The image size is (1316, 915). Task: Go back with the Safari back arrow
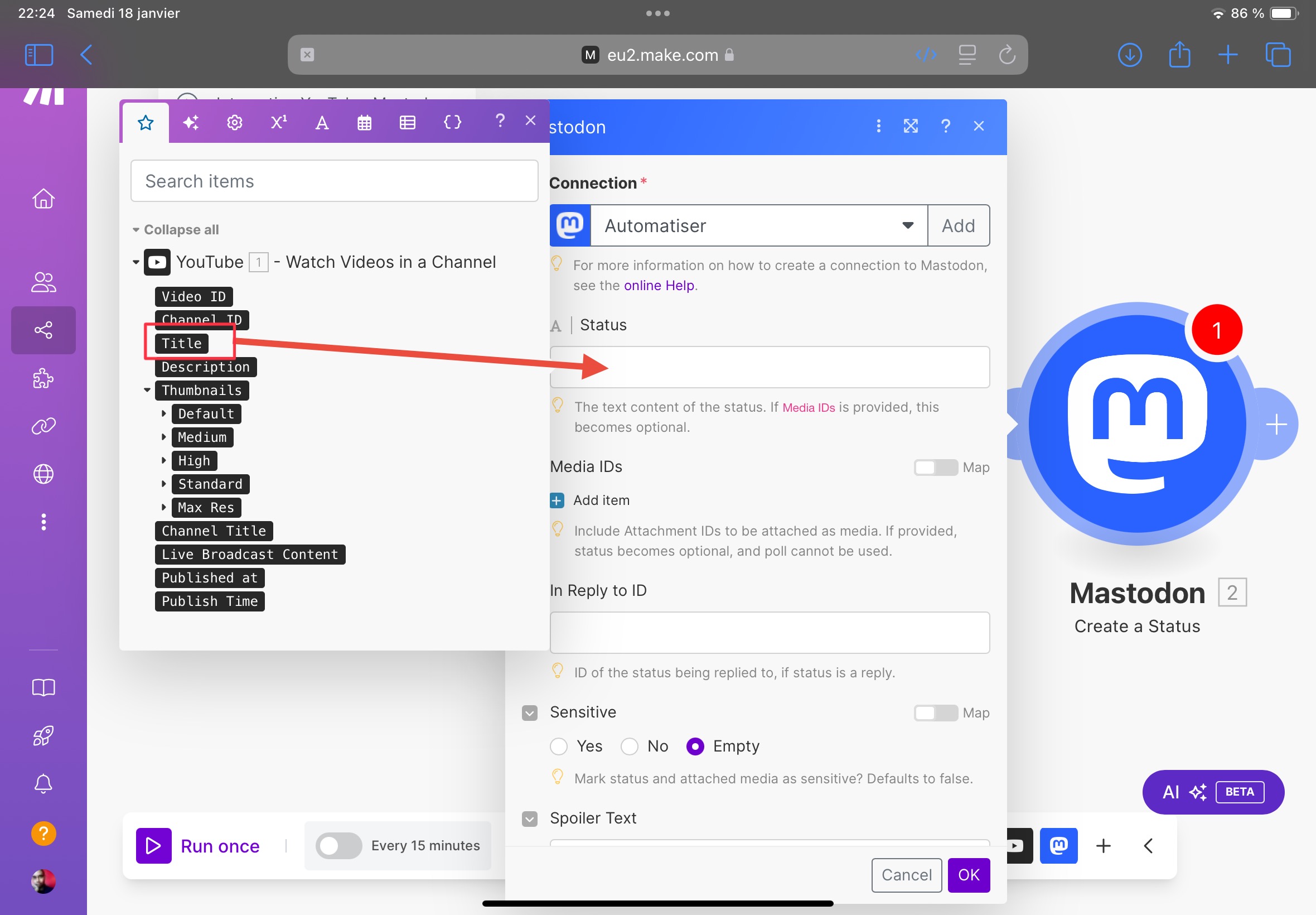(x=86, y=55)
